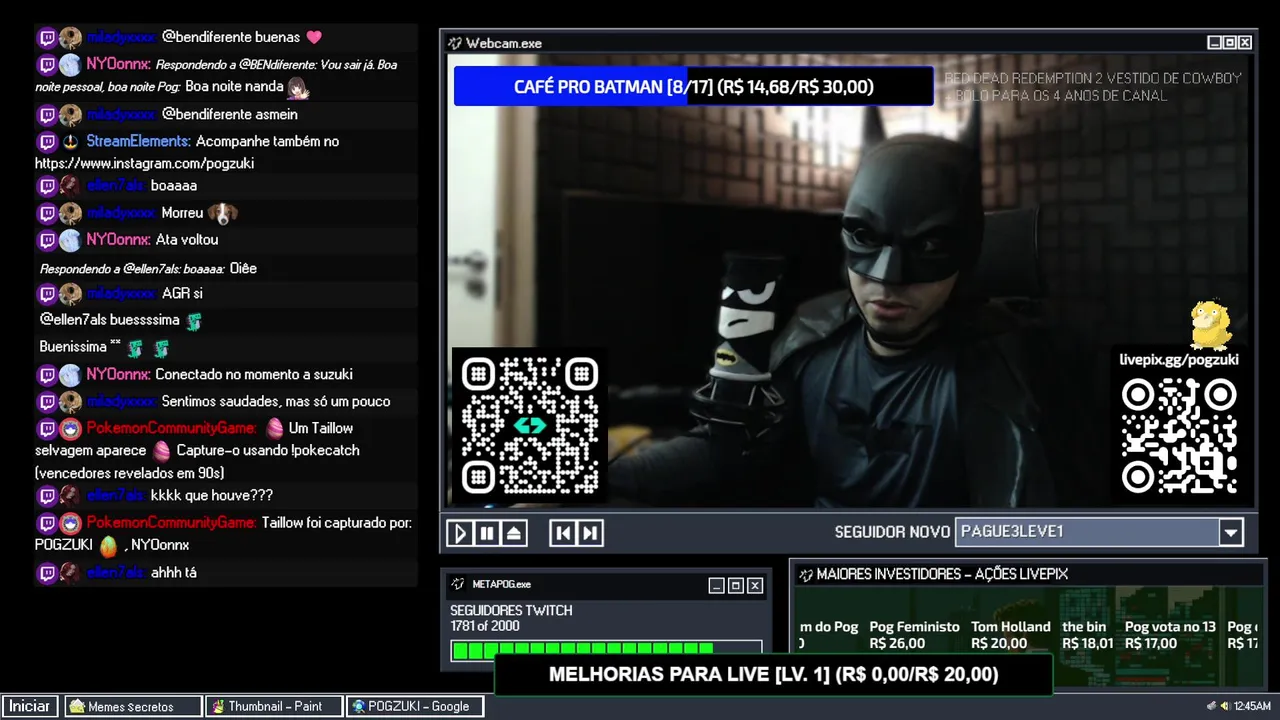Close the Webcam.exe window
This screenshot has width=1280, height=720.
[x=1245, y=43]
